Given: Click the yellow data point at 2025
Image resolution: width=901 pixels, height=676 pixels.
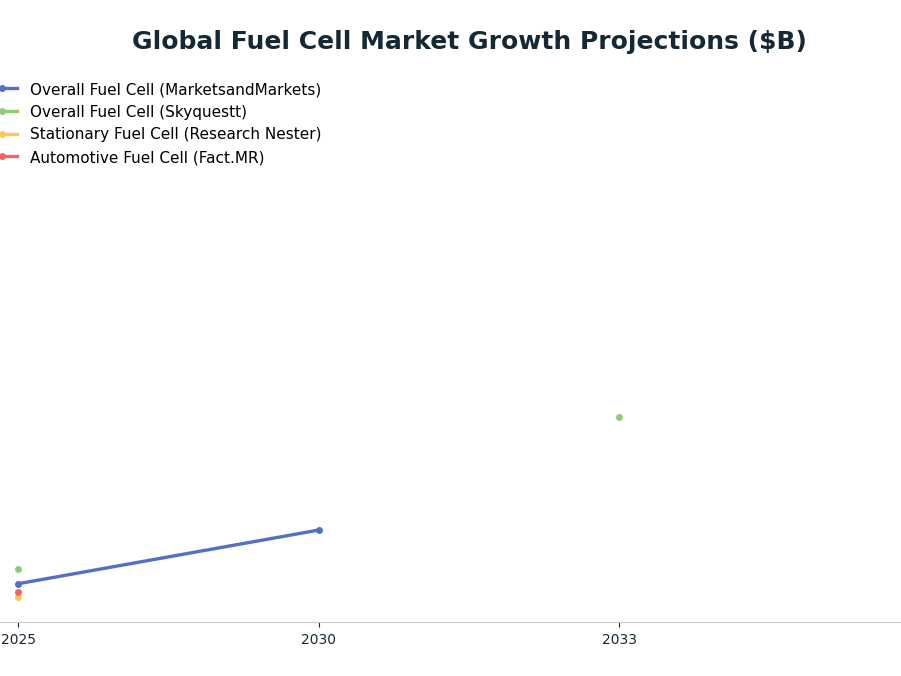Looking at the screenshot, I should [18, 598].
